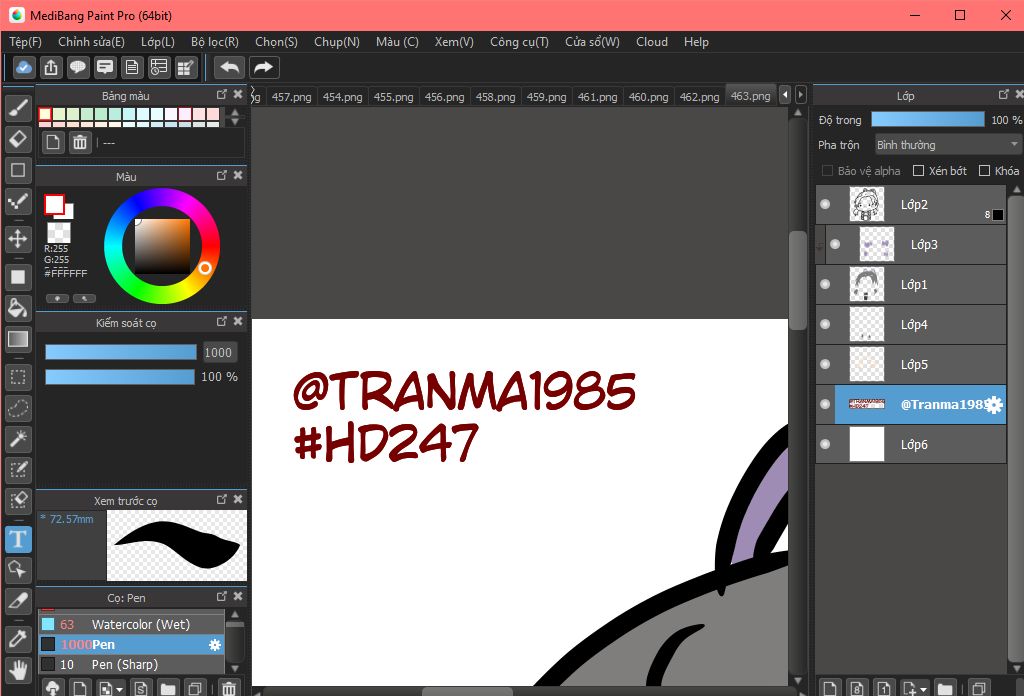Undock the Bảng màu palette panel
This screenshot has height=696, width=1024.
point(221,95)
